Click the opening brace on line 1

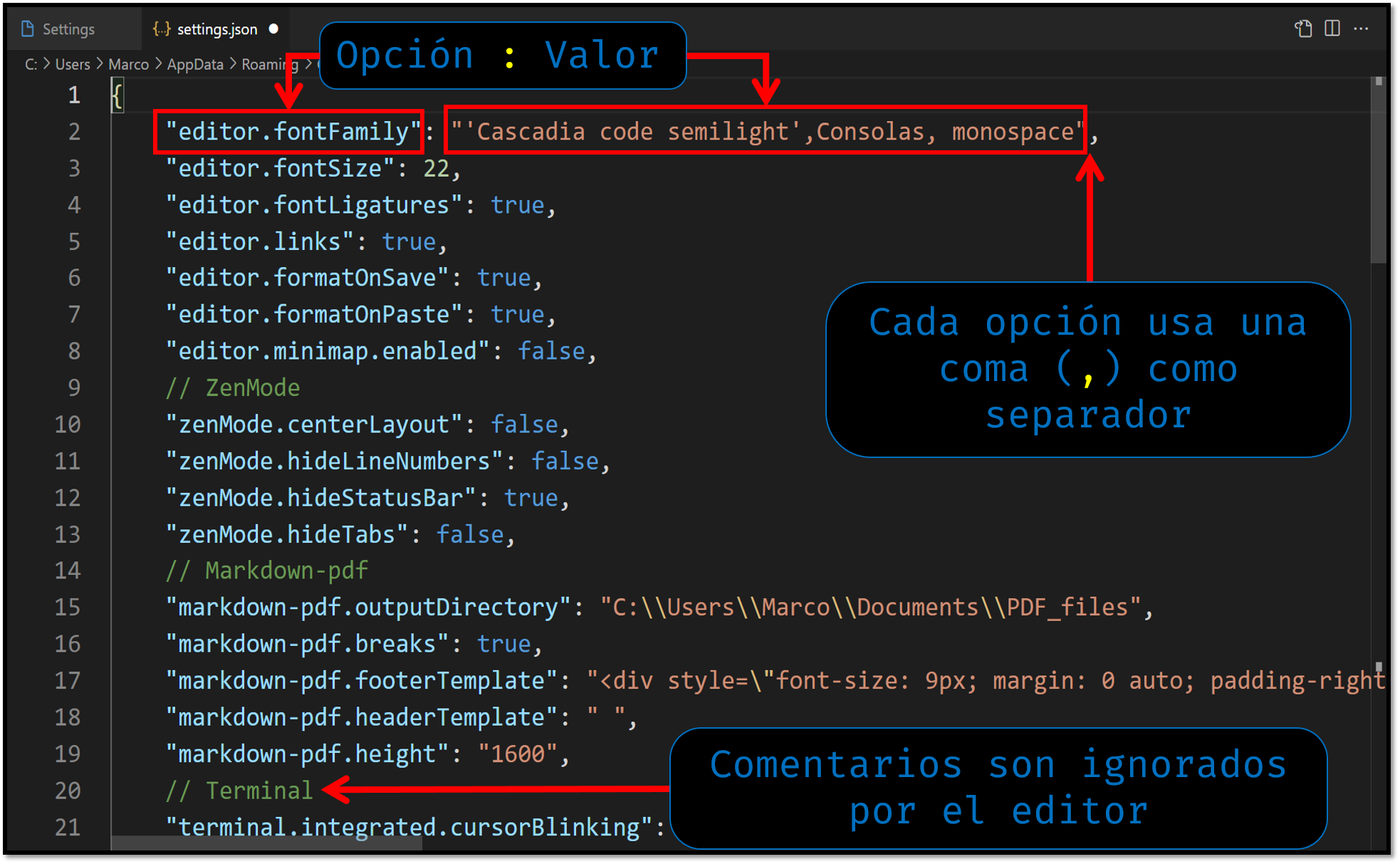(x=117, y=96)
